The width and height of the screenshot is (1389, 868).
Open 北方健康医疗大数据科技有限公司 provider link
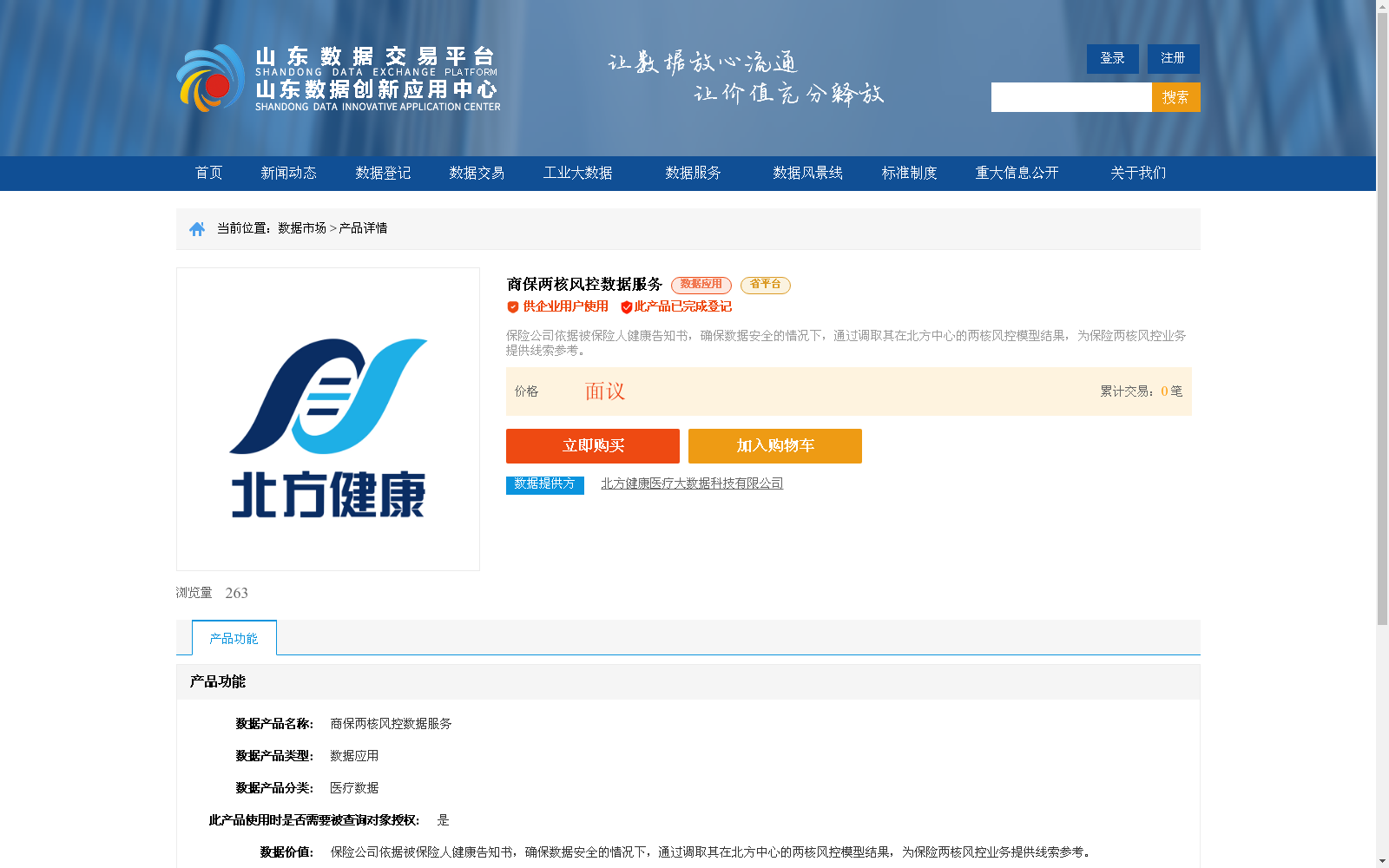692,483
